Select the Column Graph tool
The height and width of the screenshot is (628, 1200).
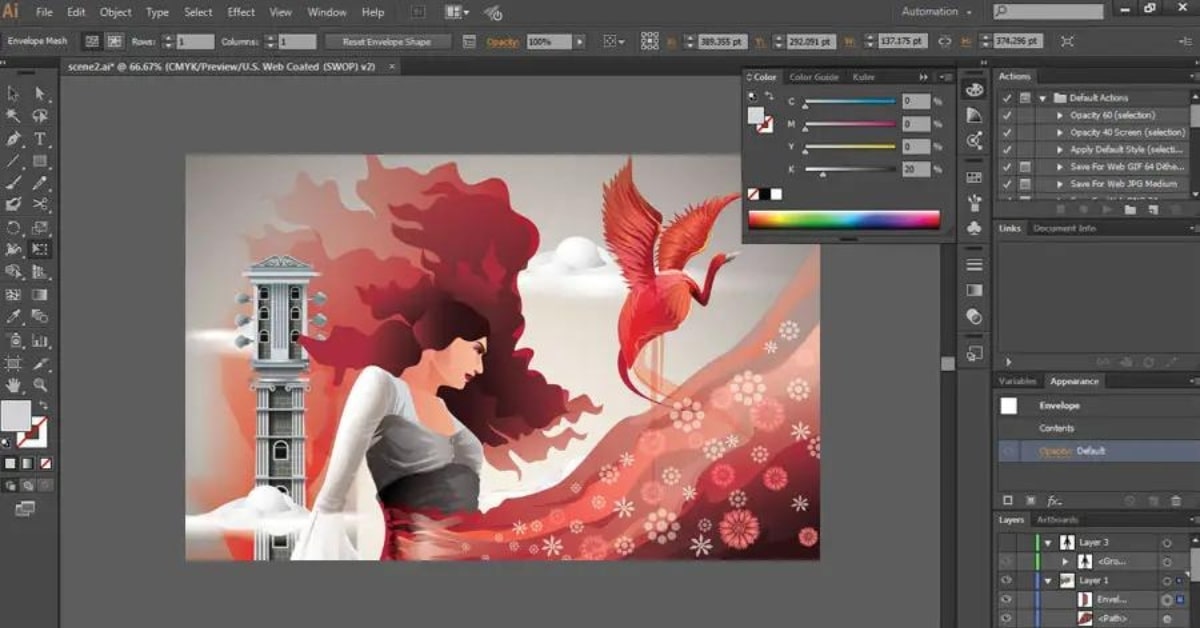tap(40, 339)
